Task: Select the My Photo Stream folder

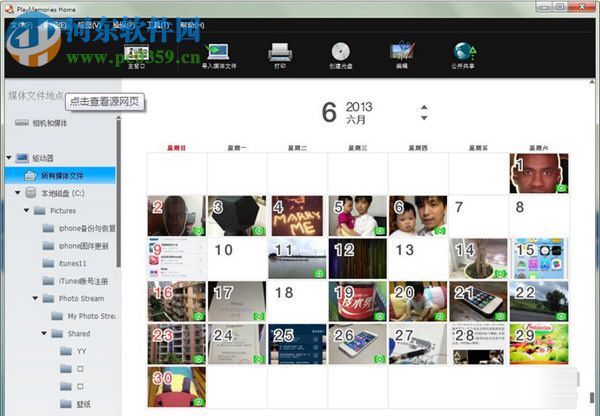Action: click(83, 316)
